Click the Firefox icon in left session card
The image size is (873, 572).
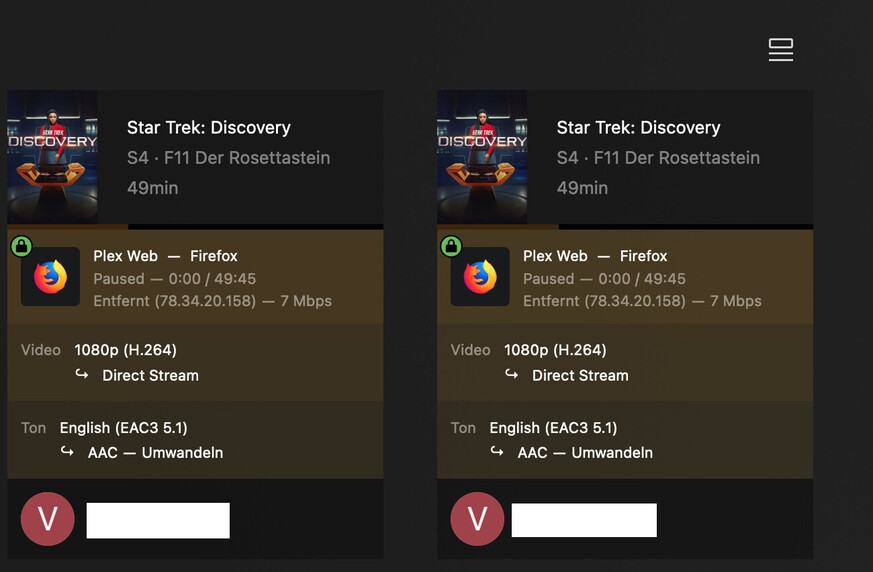50,277
